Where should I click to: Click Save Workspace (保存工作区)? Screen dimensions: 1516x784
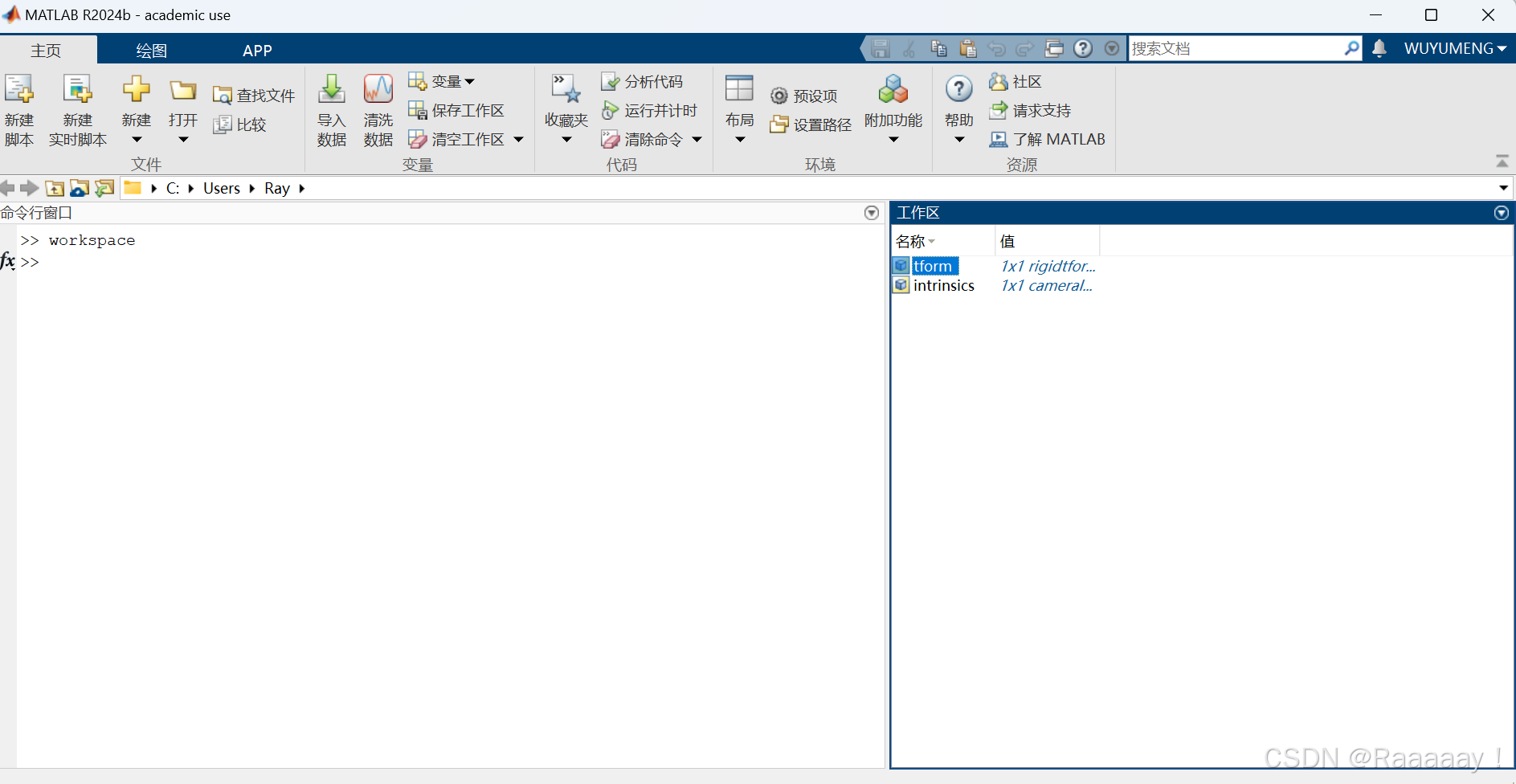click(456, 110)
